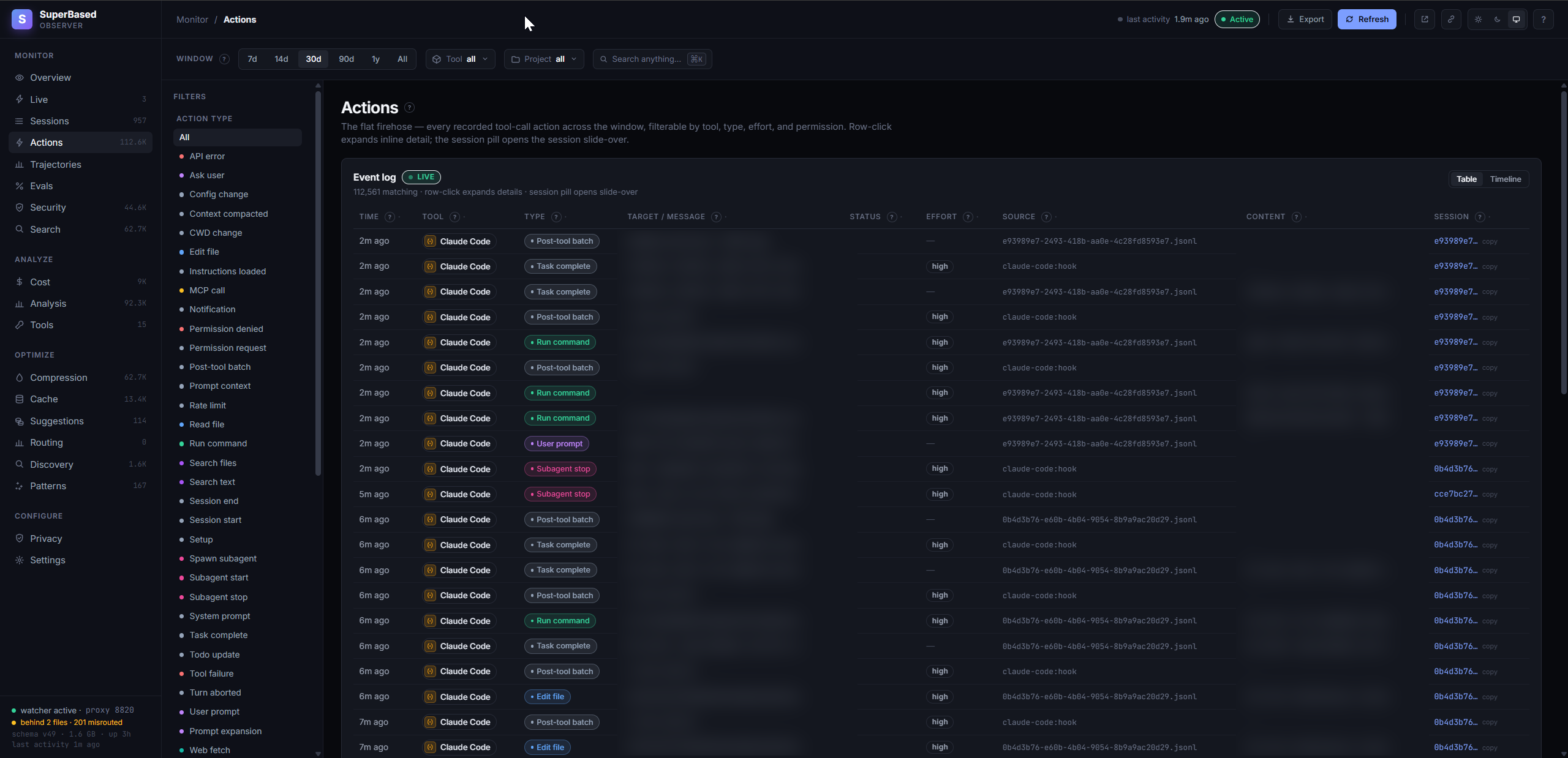Image resolution: width=1568 pixels, height=758 pixels.
Task: Select the All time window
Action: pos(402,59)
